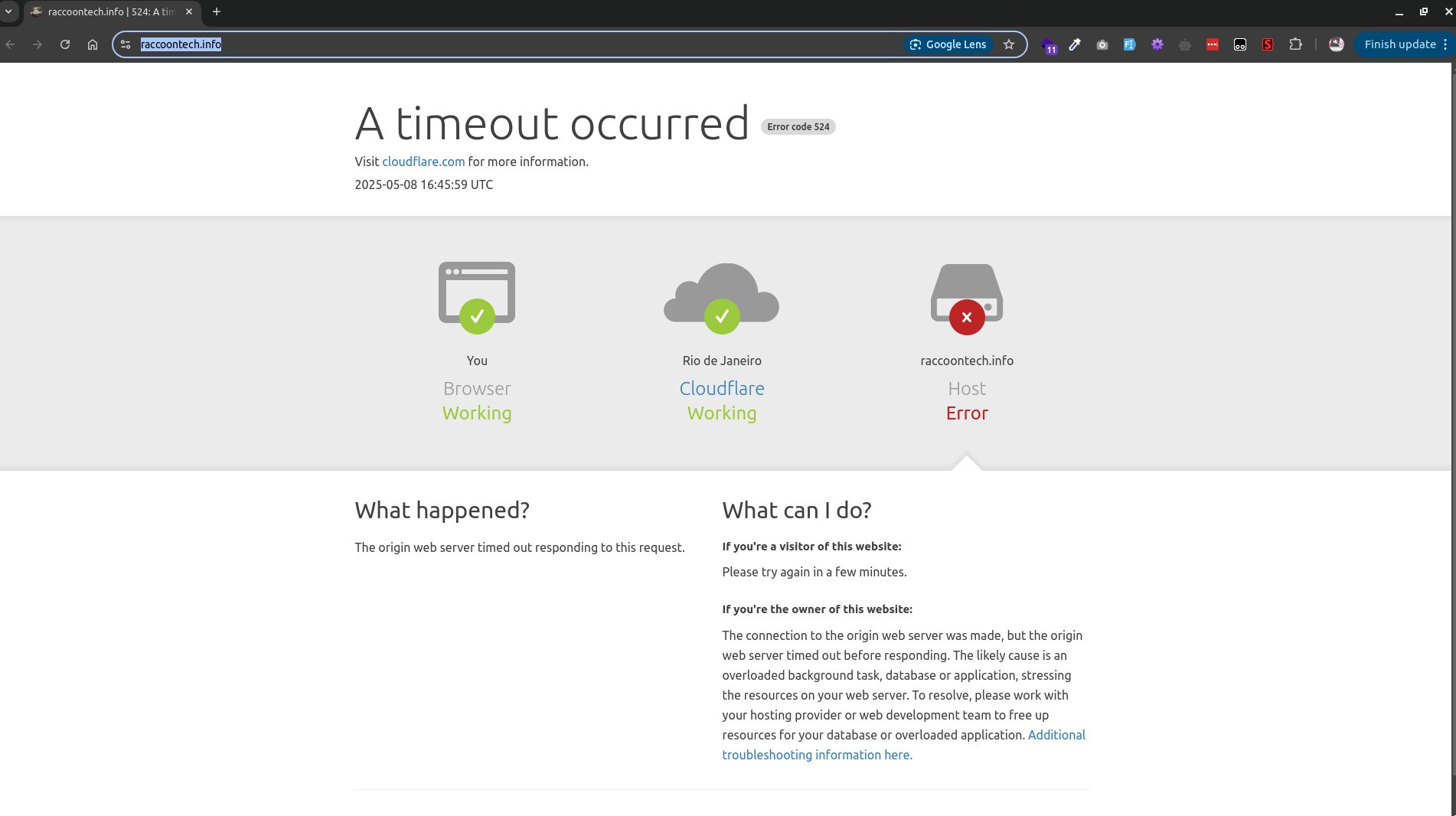
Task: Open the Extensions puzzle piece menu
Action: click(1295, 44)
